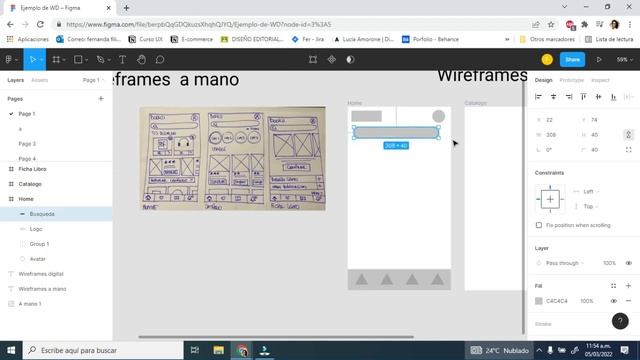Viewport: 640px width, 360px height.
Task: Open the Pen tool dropdown arrow
Action: click(109, 60)
